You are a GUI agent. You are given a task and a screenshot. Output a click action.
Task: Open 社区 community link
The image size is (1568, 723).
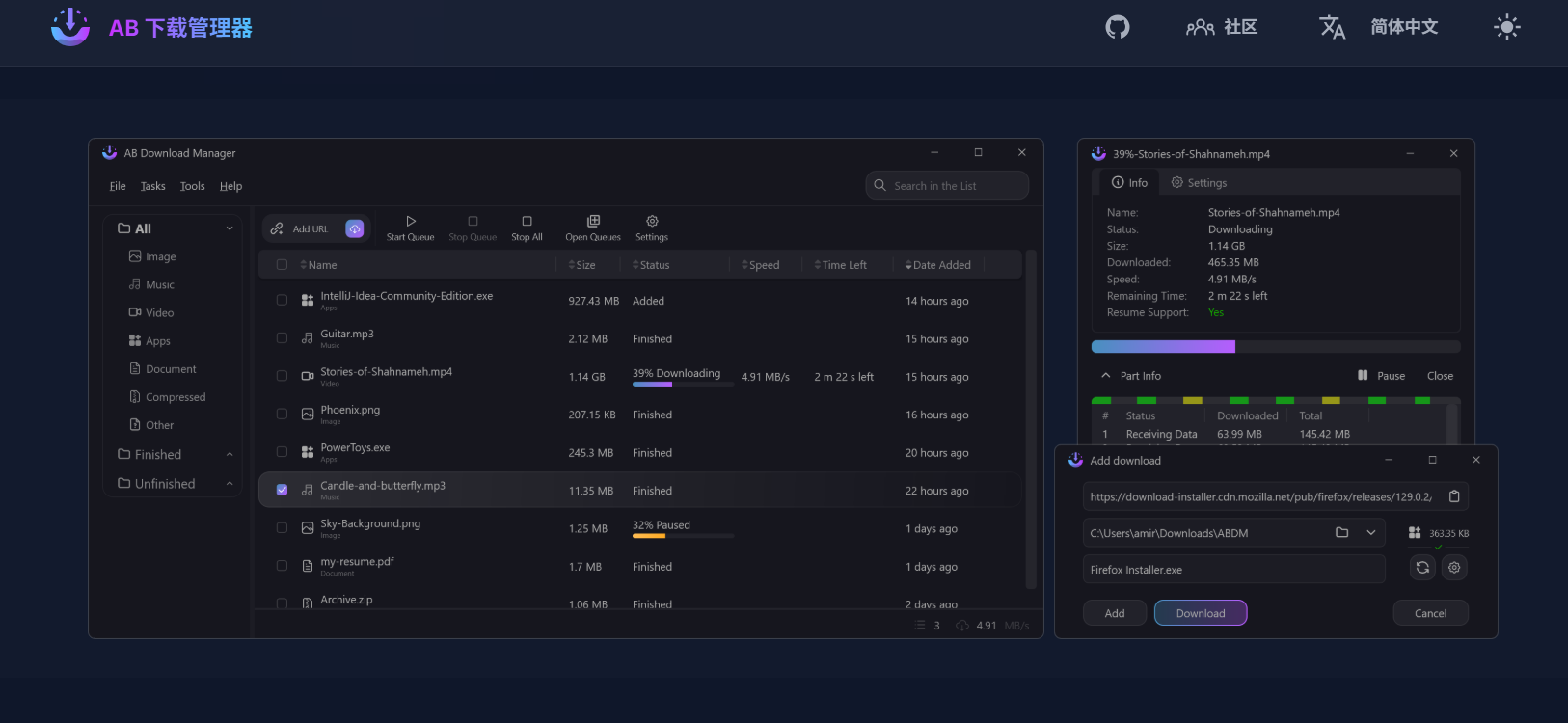(x=1240, y=27)
